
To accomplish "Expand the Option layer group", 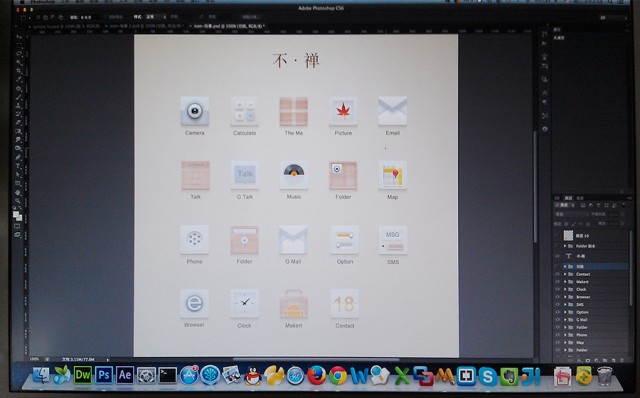I will click(x=565, y=312).
